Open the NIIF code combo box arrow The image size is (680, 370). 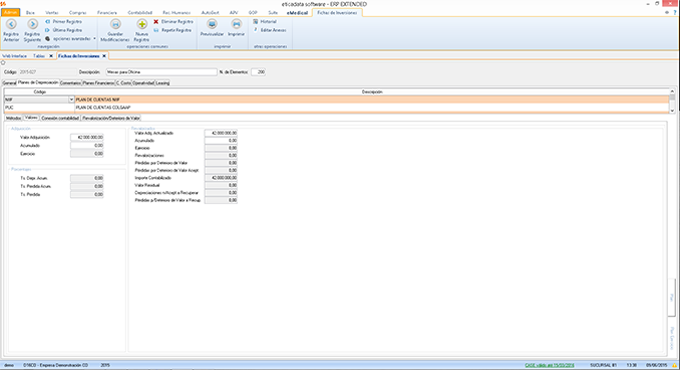72,100
